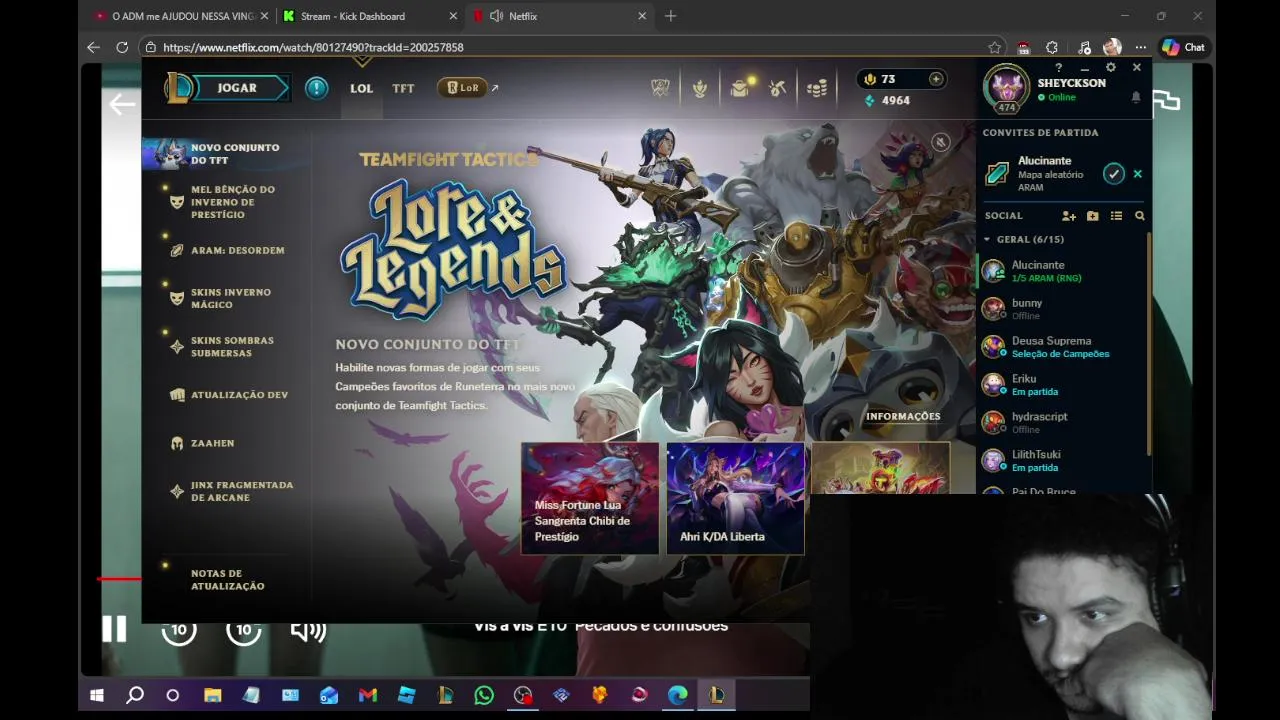Screen dimensions: 1280x720
Task: Open WhatsApp from the taskbar
Action: (484, 695)
